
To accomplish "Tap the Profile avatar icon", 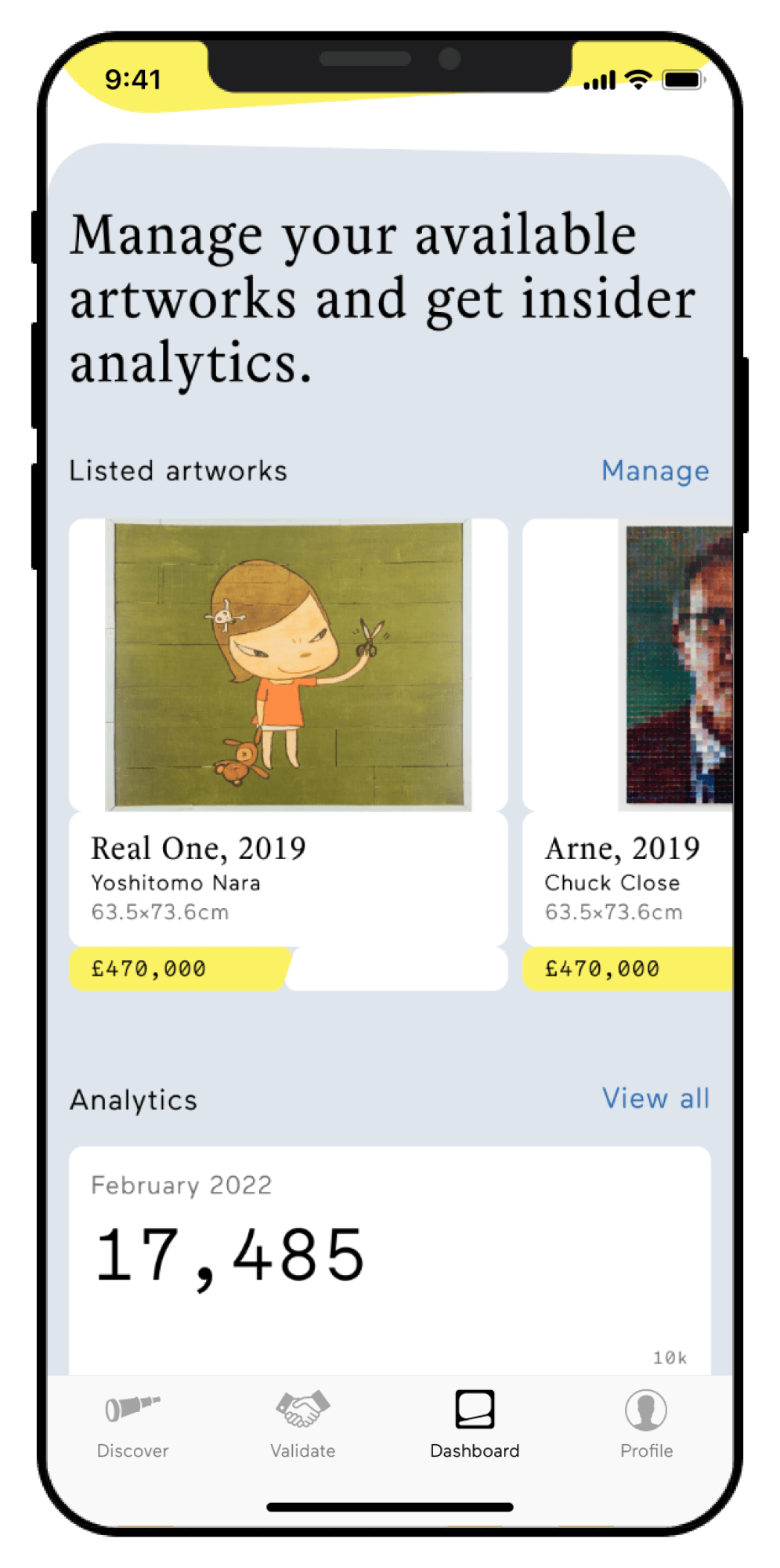I will click(x=646, y=1410).
